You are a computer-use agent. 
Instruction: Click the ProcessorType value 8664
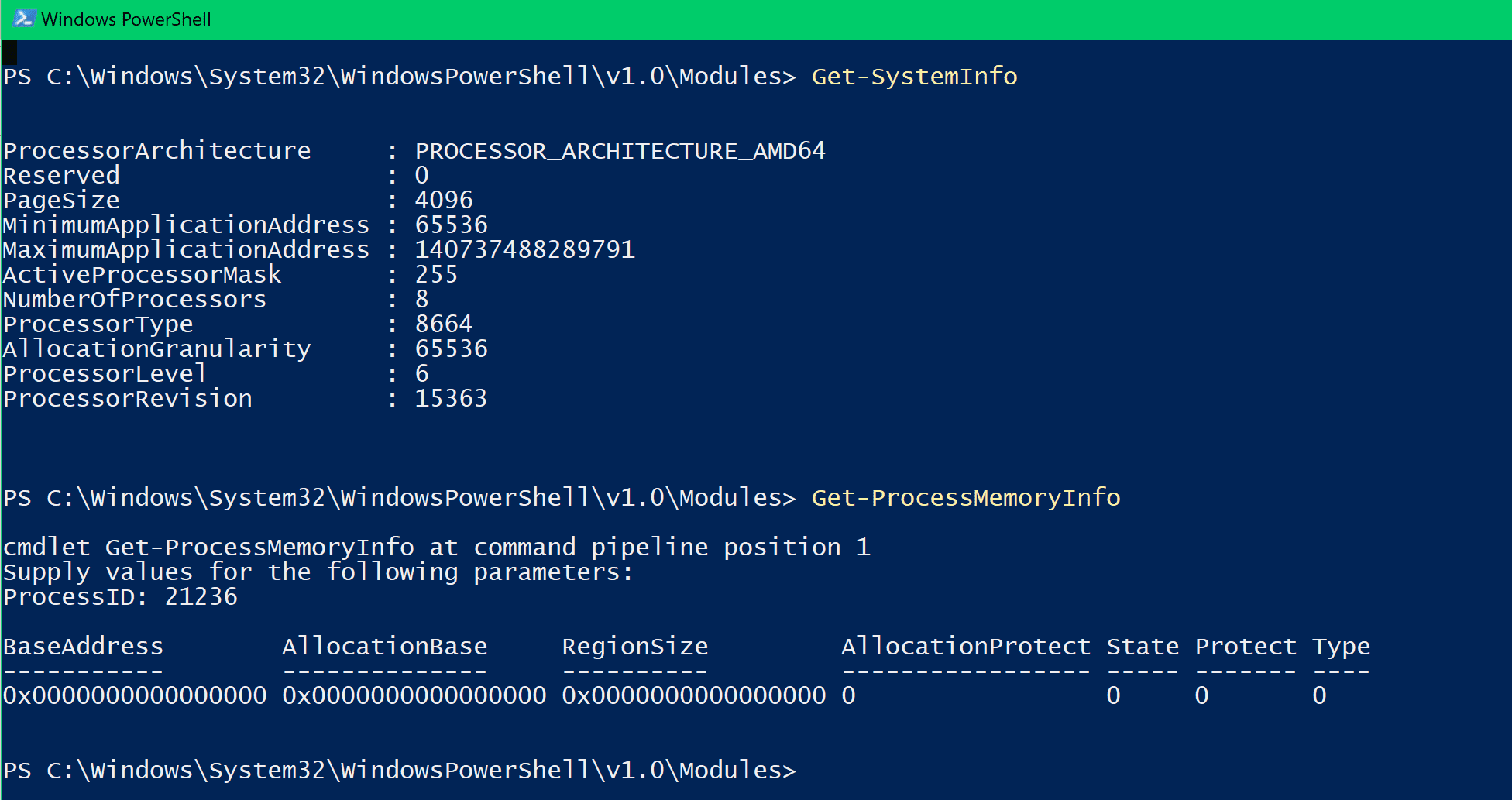pyautogui.click(x=444, y=324)
